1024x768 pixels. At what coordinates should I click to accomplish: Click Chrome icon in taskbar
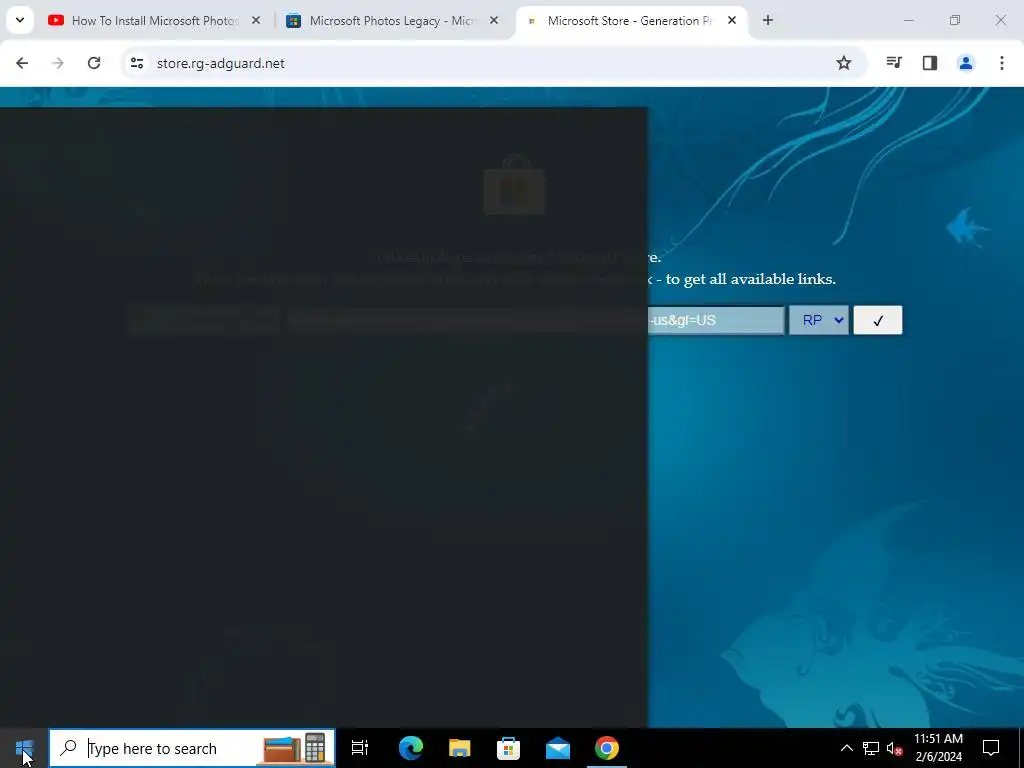point(607,748)
